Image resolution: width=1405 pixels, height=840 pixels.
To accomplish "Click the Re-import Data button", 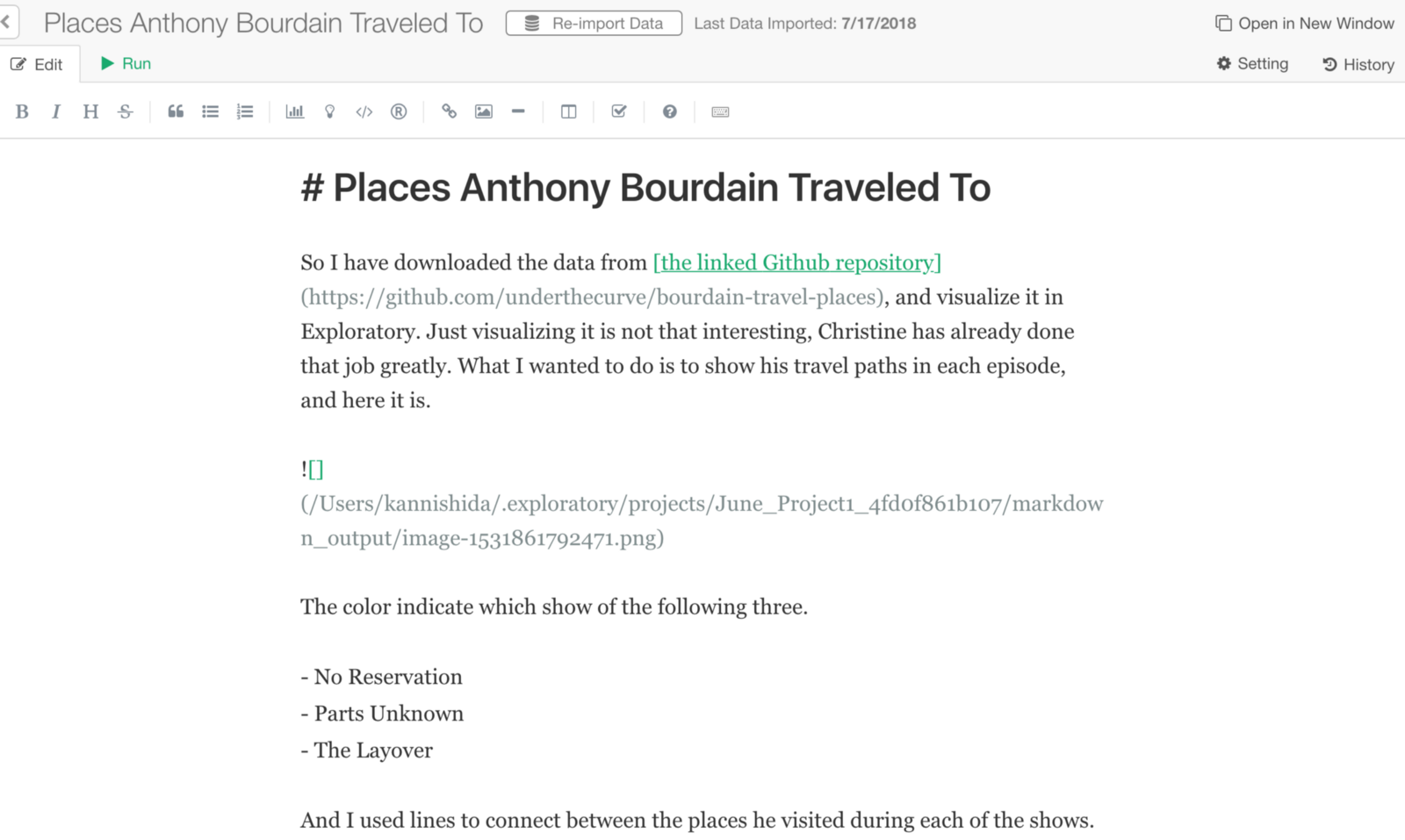I will click(x=594, y=24).
